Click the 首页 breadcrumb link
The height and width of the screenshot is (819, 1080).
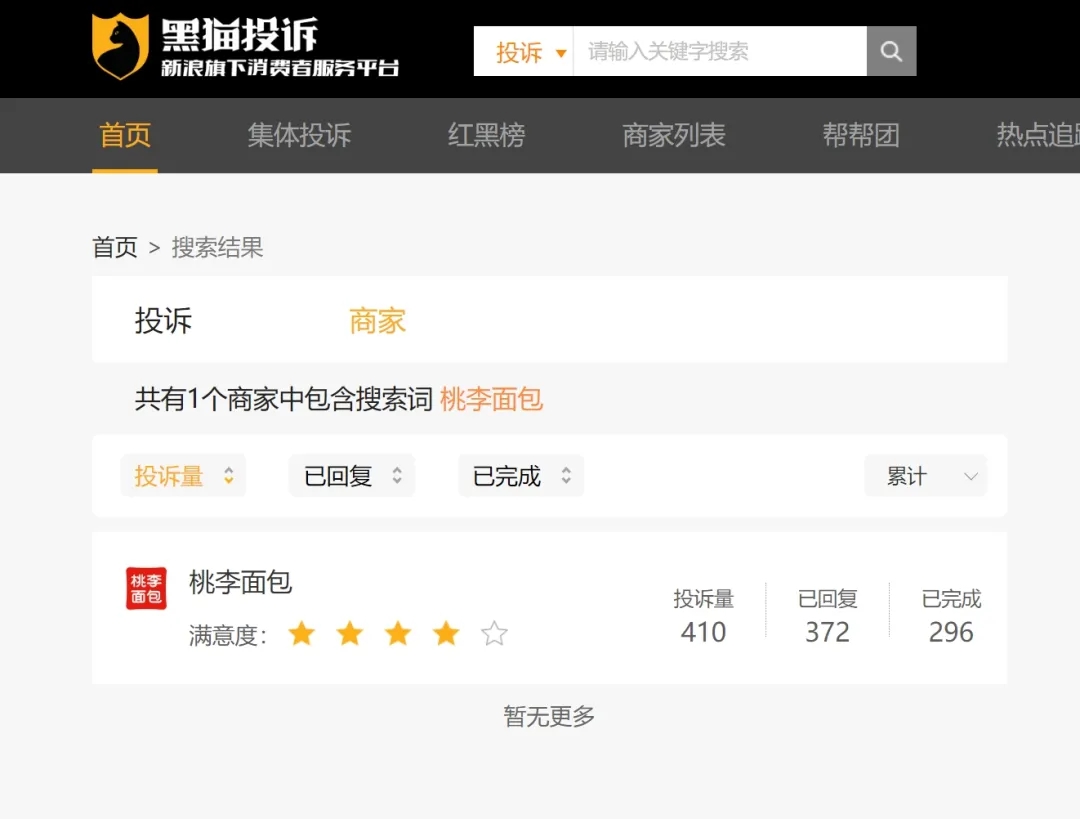(x=115, y=247)
